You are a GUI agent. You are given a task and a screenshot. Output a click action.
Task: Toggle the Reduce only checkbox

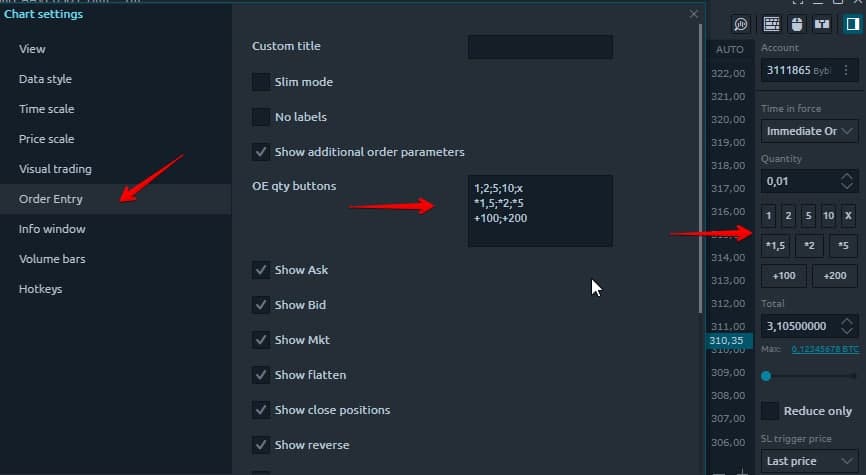(769, 411)
